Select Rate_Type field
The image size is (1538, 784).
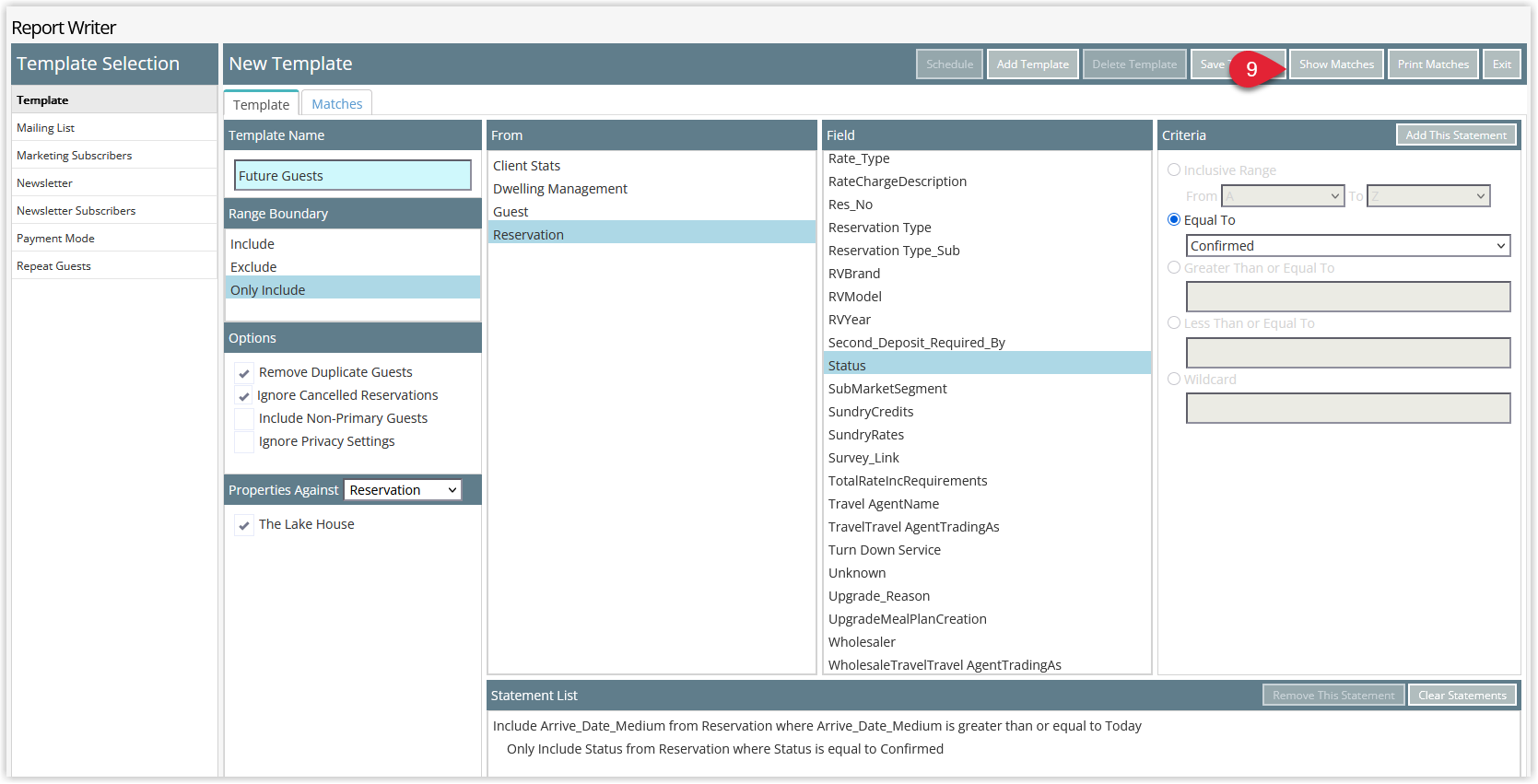click(x=987, y=158)
